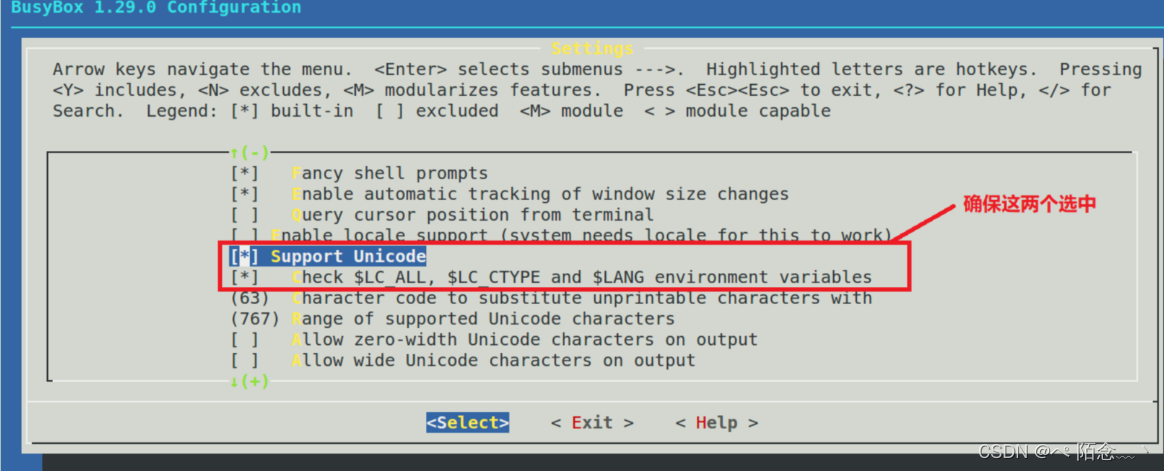1164x471 pixels.
Task: Toggle the Support Unicode checkbox
Action: [244, 256]
